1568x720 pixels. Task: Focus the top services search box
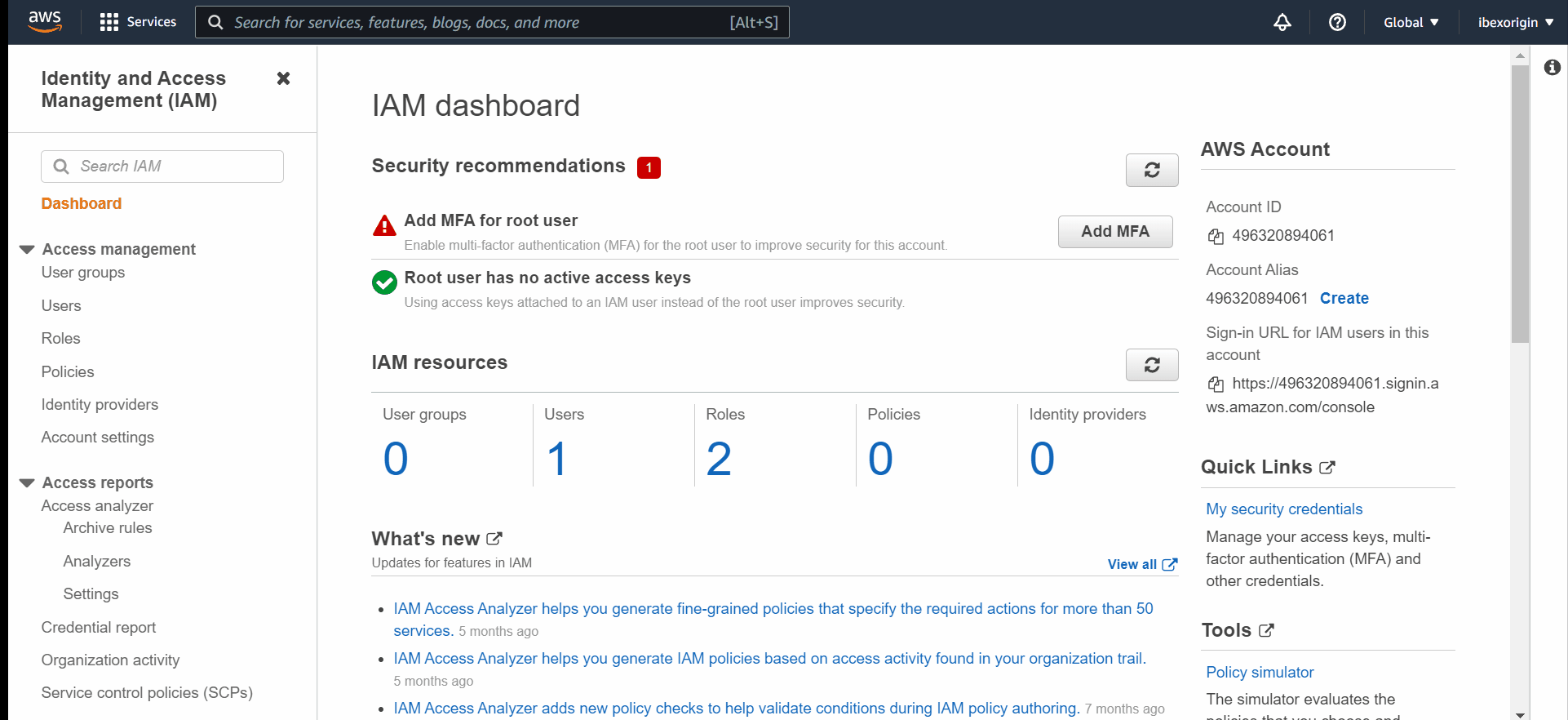click(x=492, y=22)
